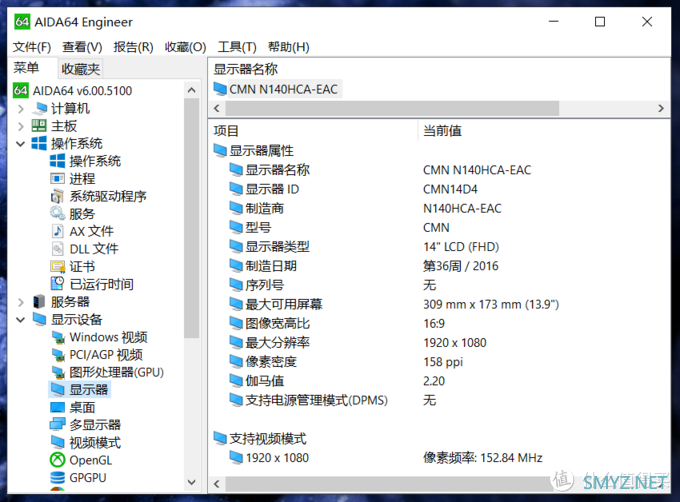Select the 多显示器 tree item
Image resolution: width=680 pixels, height=502 pixels.
pos(95,425)
